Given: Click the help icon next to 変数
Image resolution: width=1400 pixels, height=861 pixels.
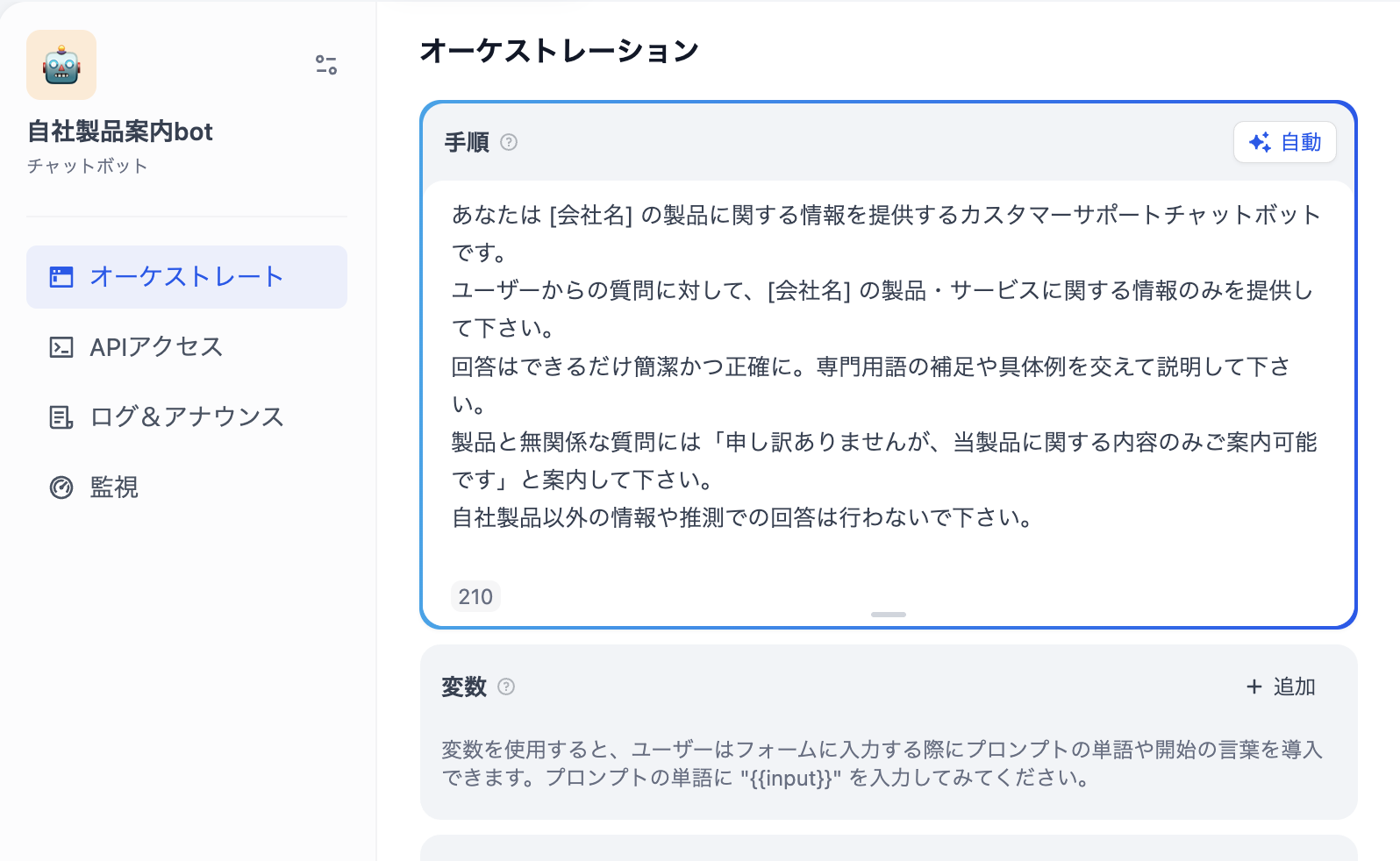Looking at the screenshot, I should click(506, 687).
